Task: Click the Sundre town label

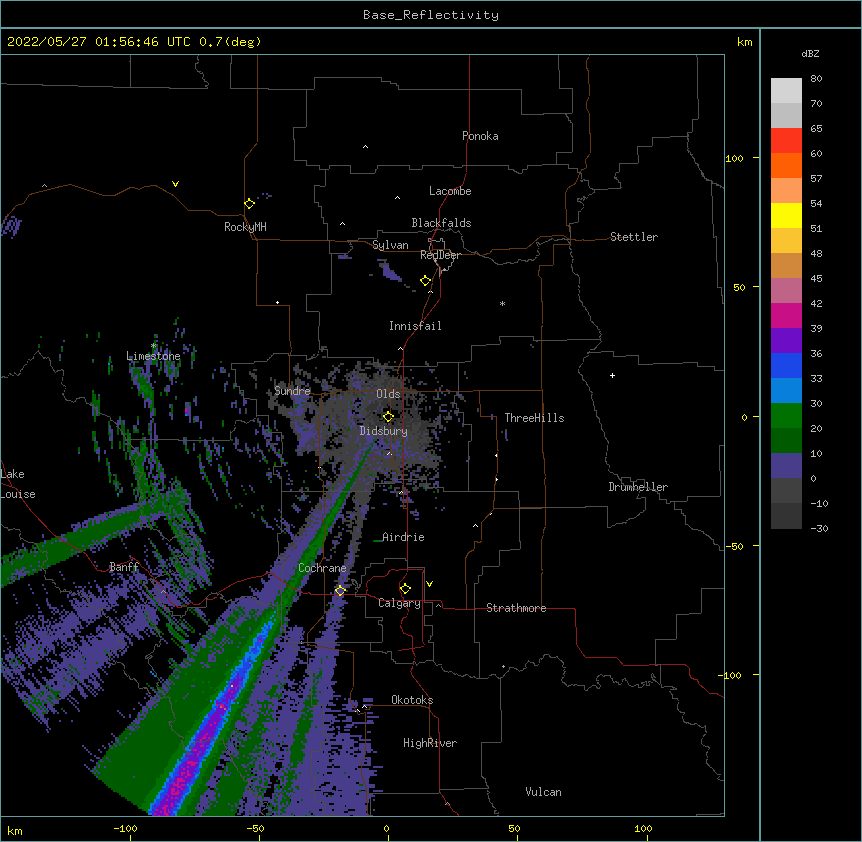Action: tap(292, 391)
